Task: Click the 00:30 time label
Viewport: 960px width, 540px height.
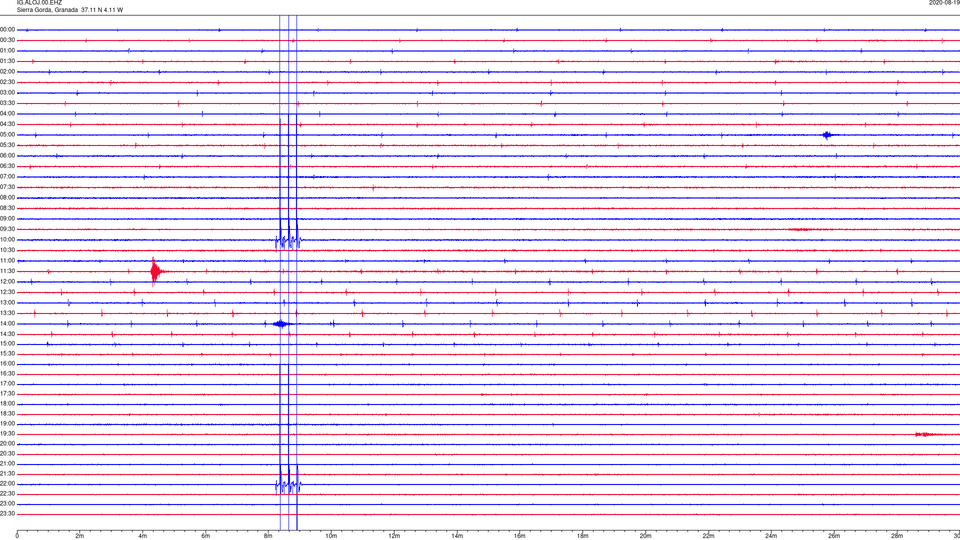Action: (x=8, y=40)
